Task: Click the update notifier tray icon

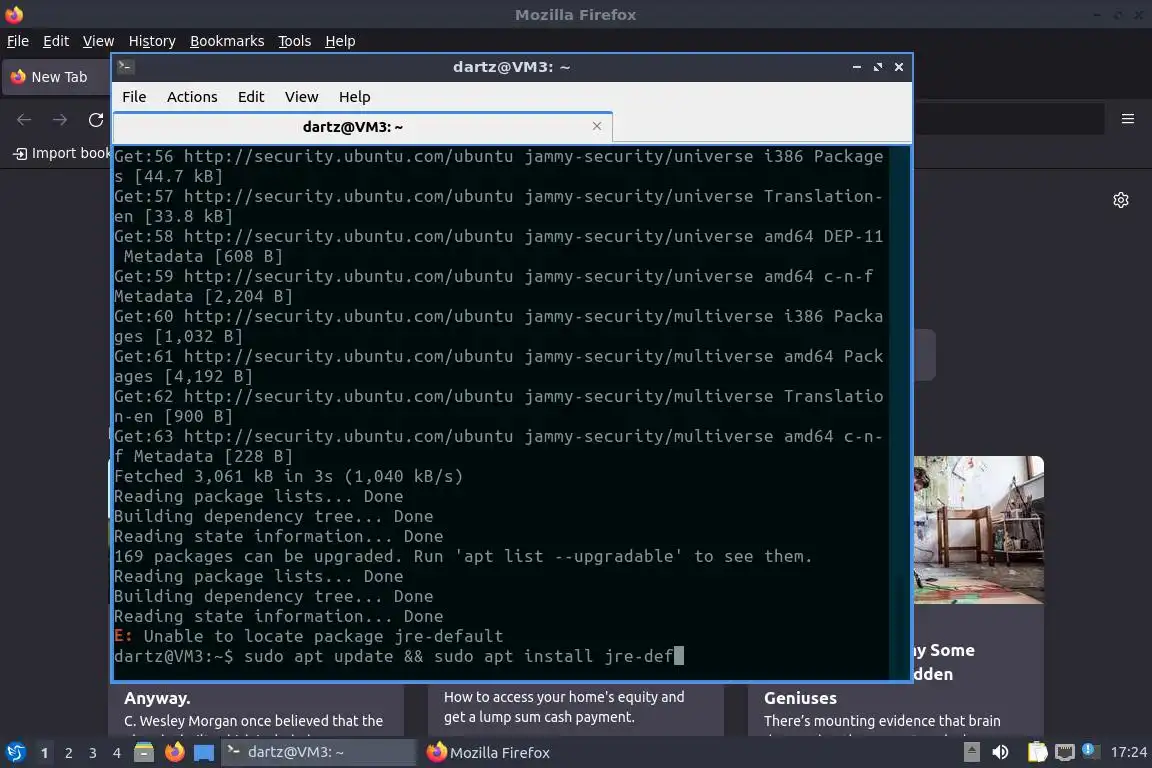Action: (1091, 751)
